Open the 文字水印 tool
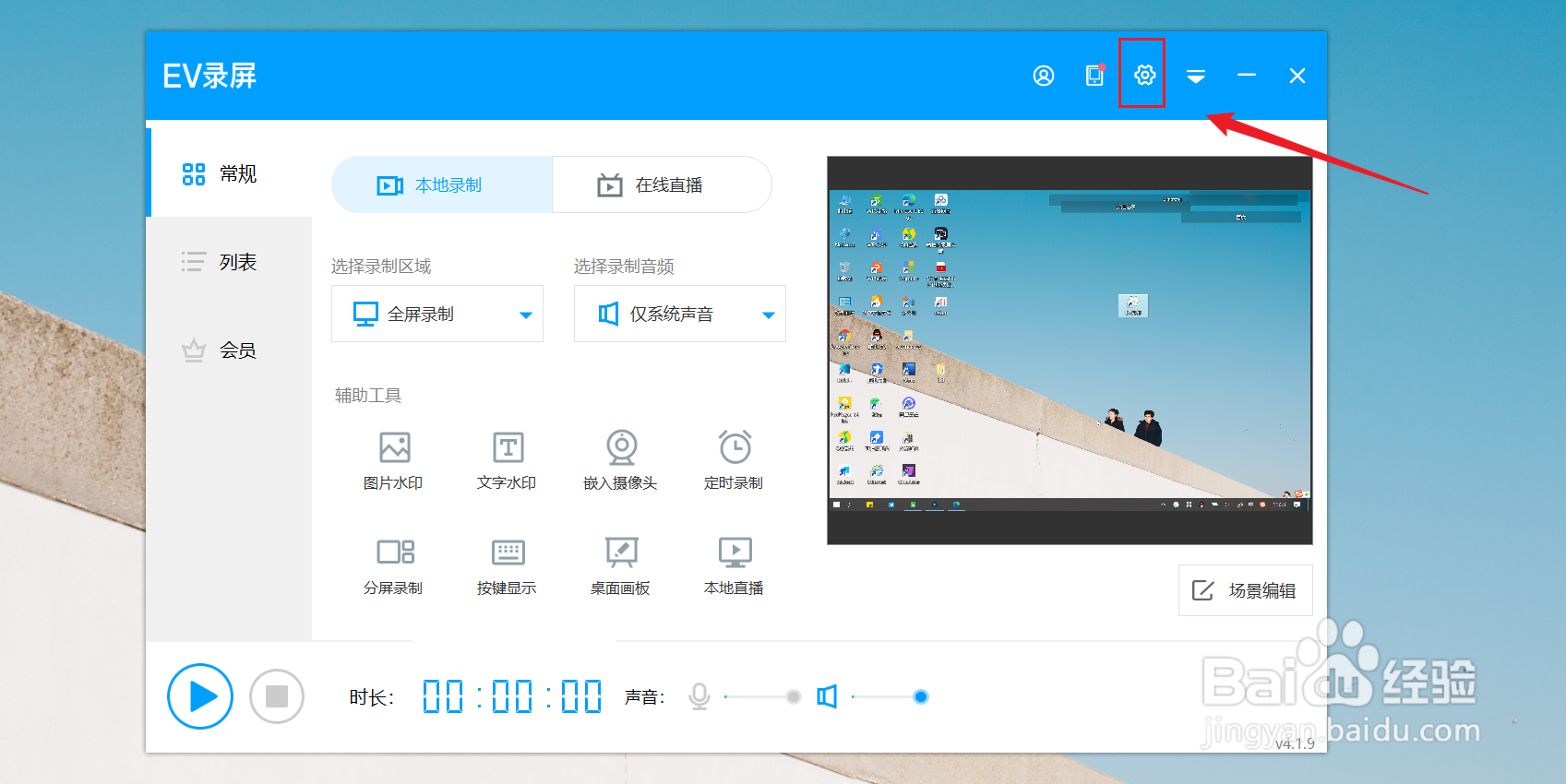1566x784 pixels. [x=507, y=460]
